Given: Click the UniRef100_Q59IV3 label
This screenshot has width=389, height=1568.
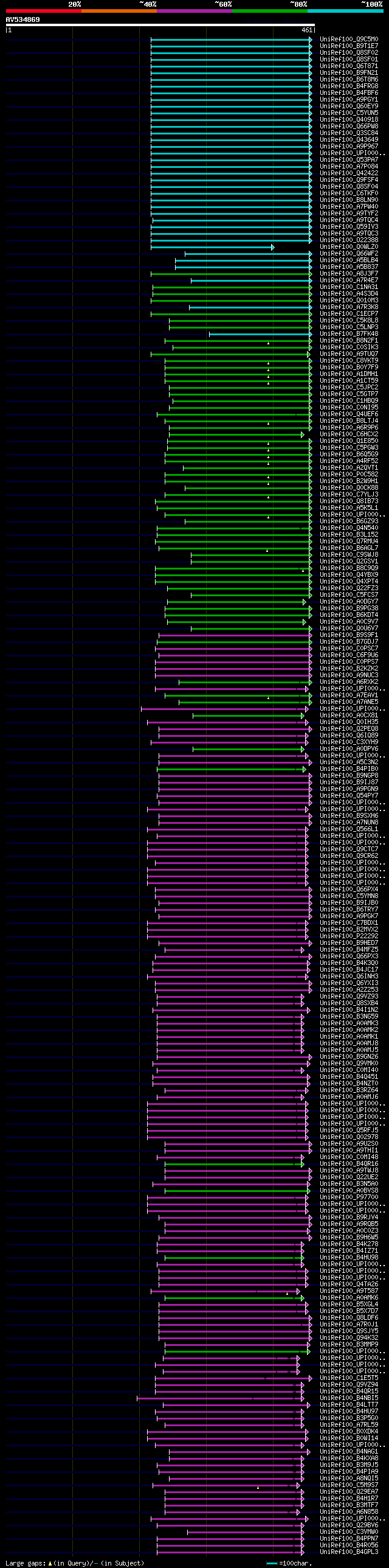Looking at the screenshot, I should point(349,227).
